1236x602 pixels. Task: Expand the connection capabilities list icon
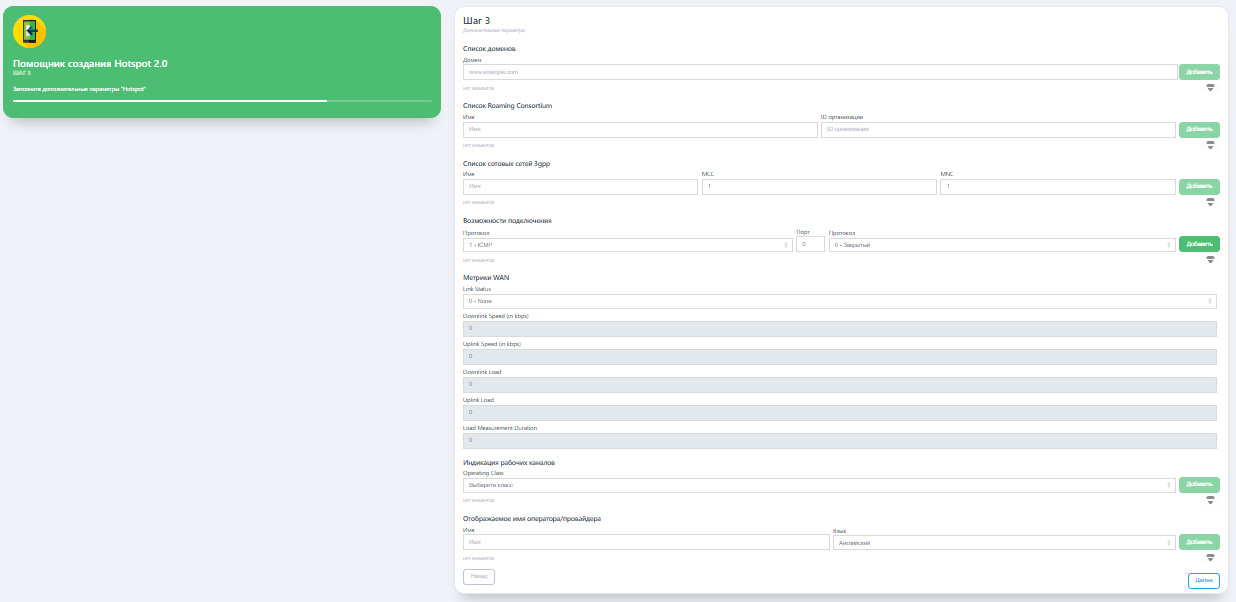[x=1210, y=259]
